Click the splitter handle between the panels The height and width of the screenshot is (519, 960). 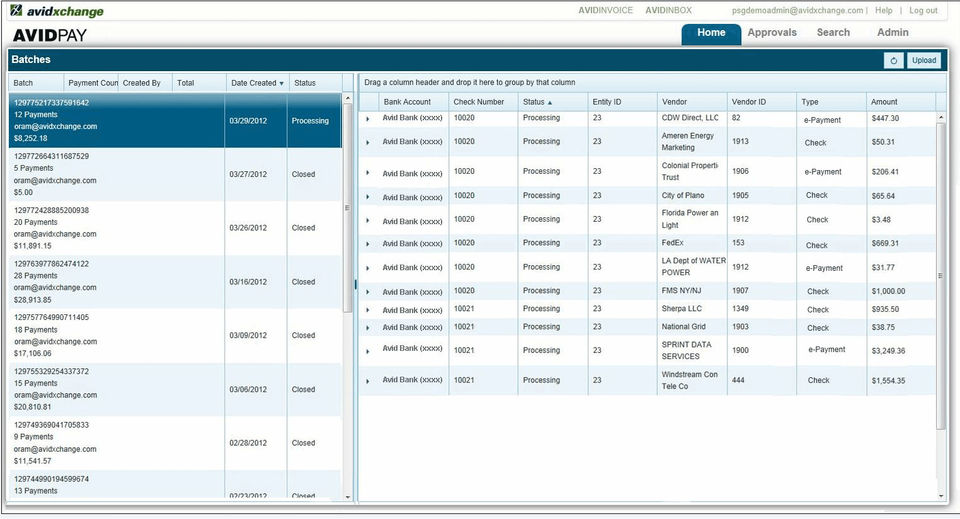[x=355, y=285]
